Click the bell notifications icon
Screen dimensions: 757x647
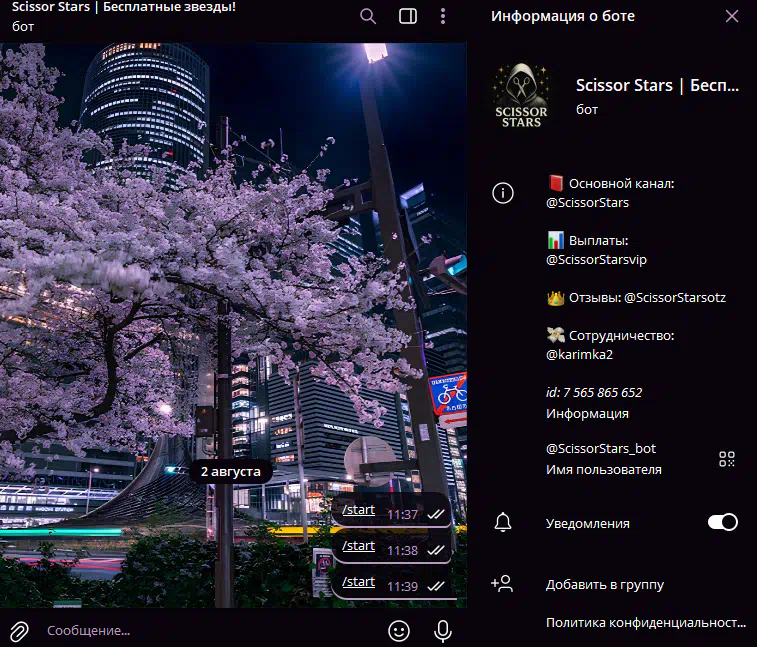click(503, 522)
